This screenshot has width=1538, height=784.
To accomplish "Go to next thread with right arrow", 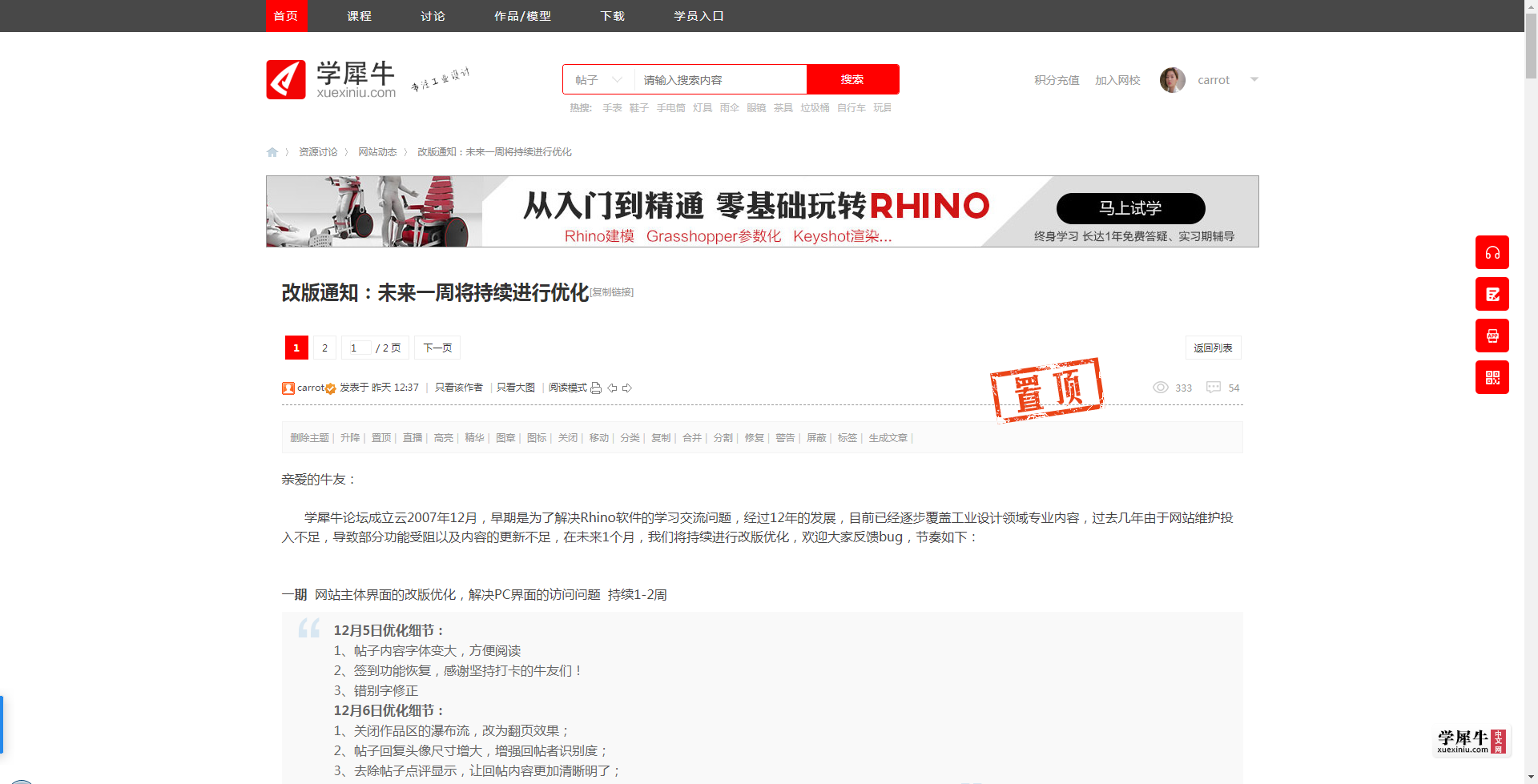I will pos(627,388).
